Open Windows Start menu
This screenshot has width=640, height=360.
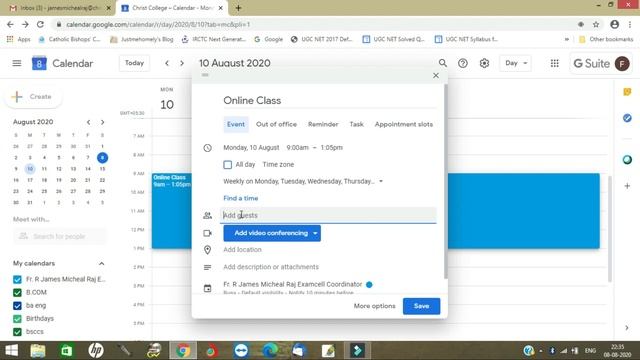[11, 351]
